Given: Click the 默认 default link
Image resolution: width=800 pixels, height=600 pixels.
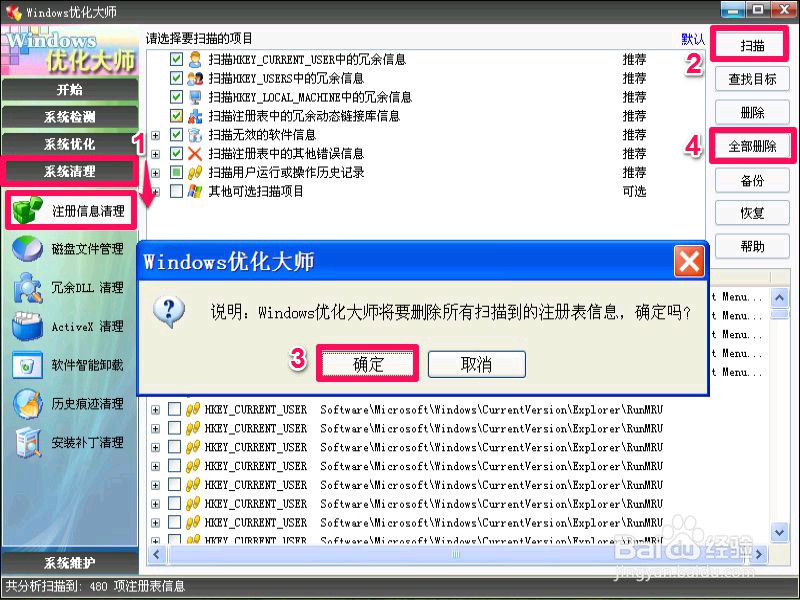Looking at the screenshot, I should click(692, 39).
